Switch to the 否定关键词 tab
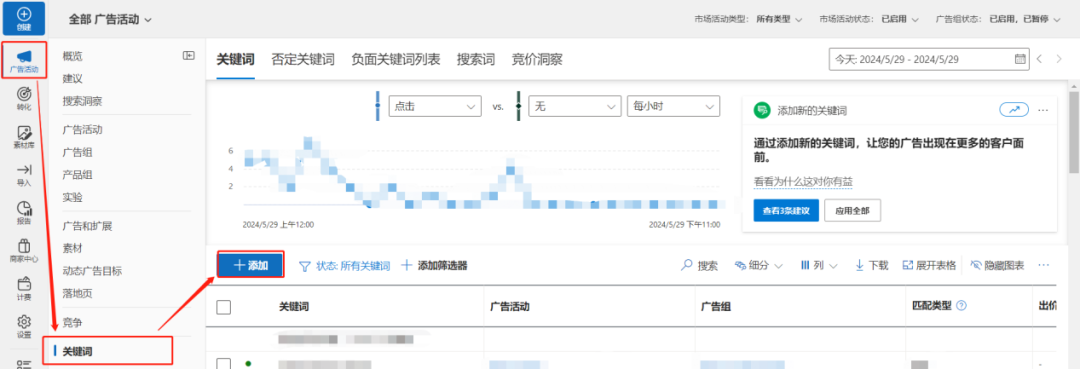Screen dimensions: 1080x369 (x=303, y=59)
